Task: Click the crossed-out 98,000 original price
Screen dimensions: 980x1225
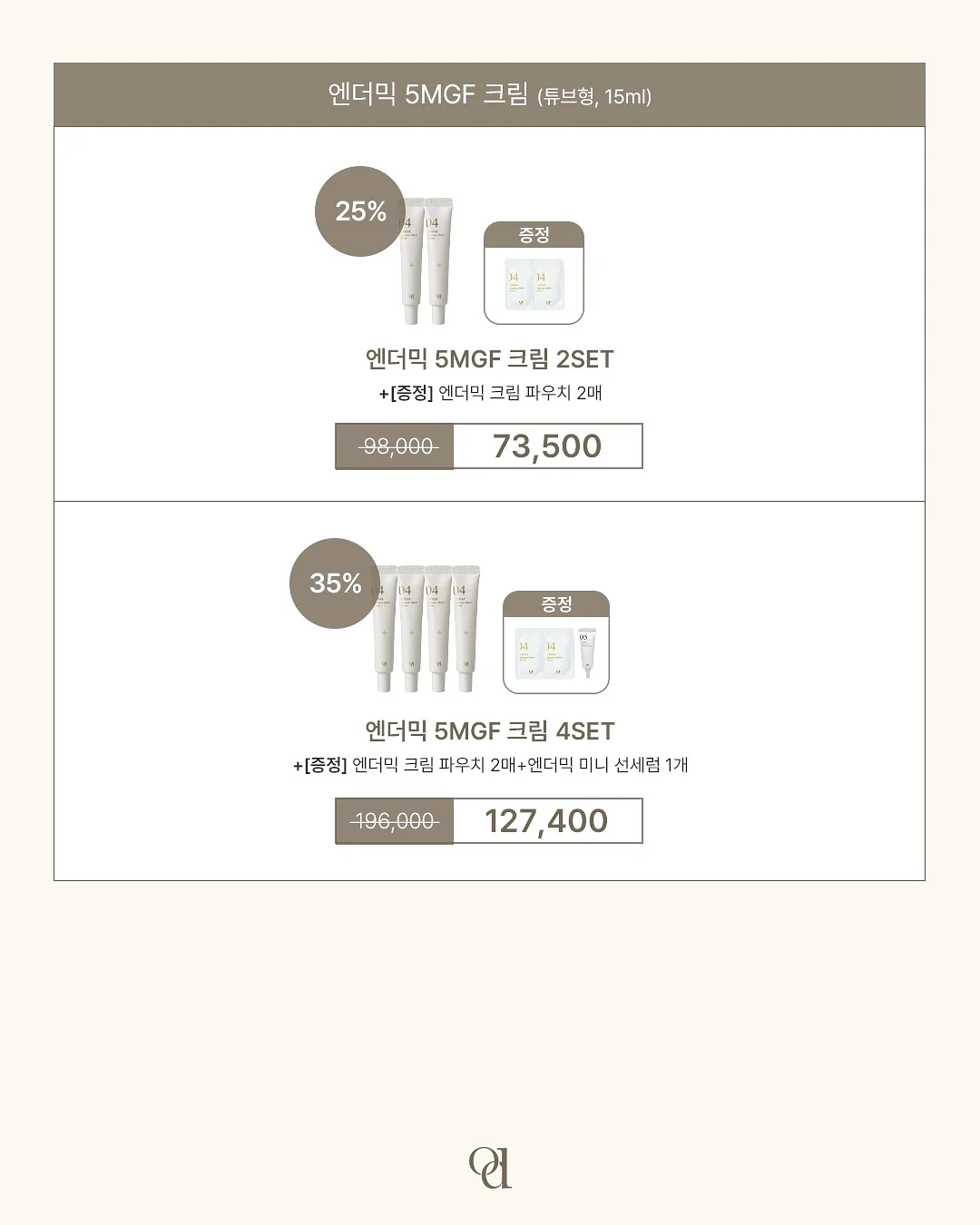Action: tap(395, 446)
